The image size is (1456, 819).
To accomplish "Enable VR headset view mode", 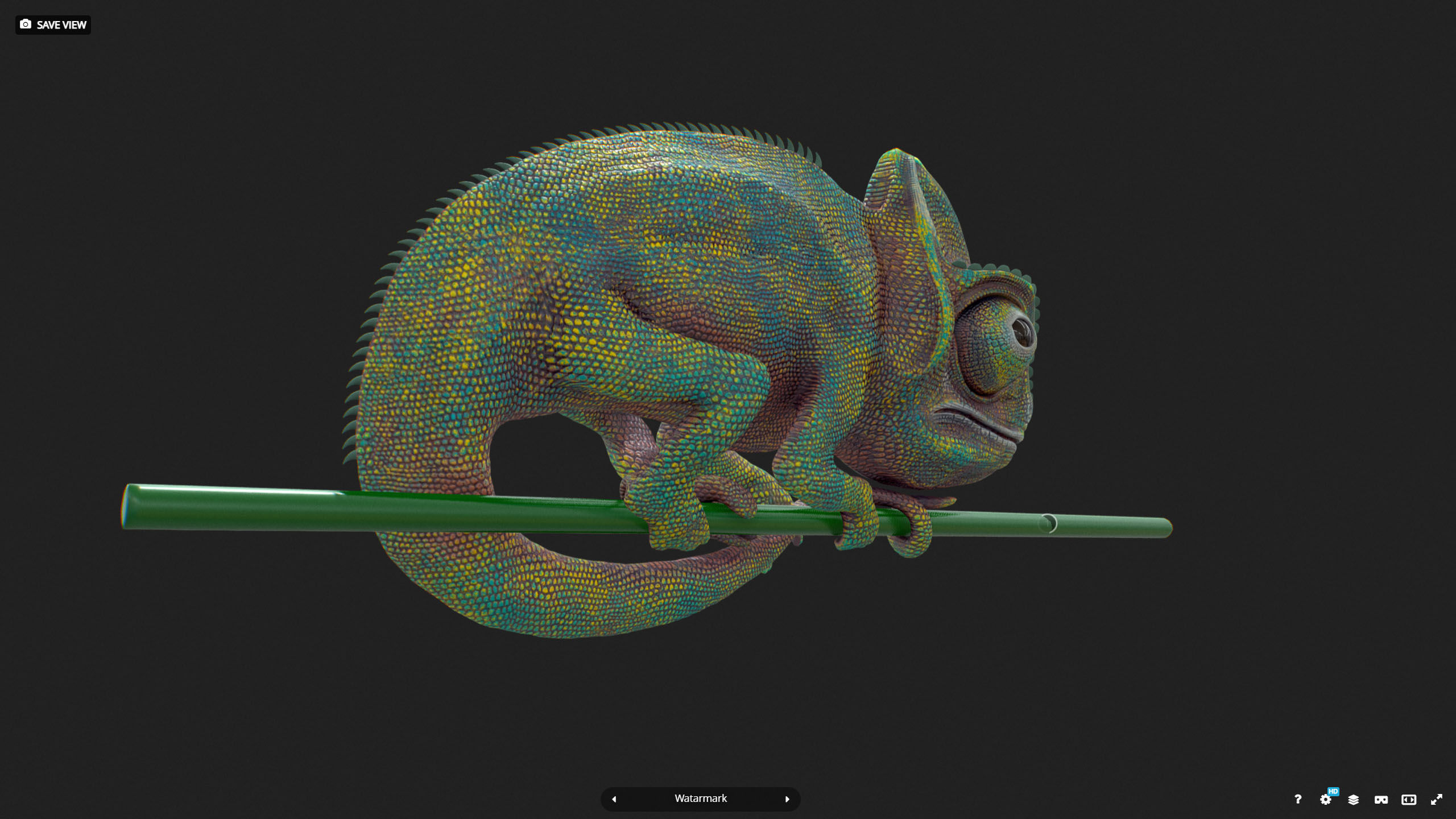I will [x=1381, y=799].
